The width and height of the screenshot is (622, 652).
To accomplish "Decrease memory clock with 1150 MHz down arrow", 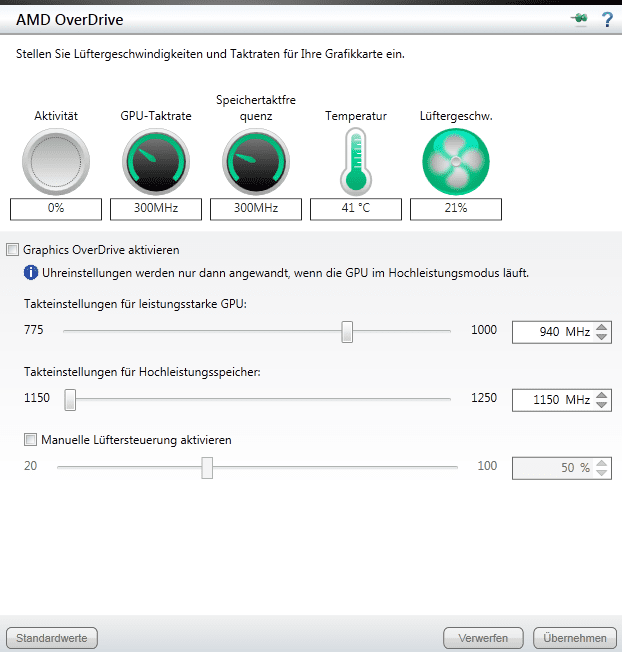I will click(602, 405).
